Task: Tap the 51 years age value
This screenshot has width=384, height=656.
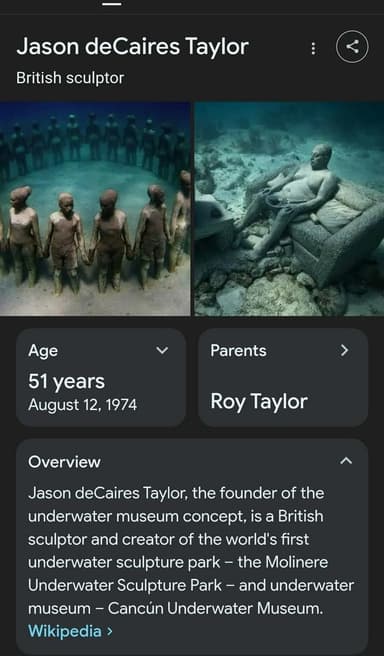Action: pyautogui.click(x=67, y=382)
